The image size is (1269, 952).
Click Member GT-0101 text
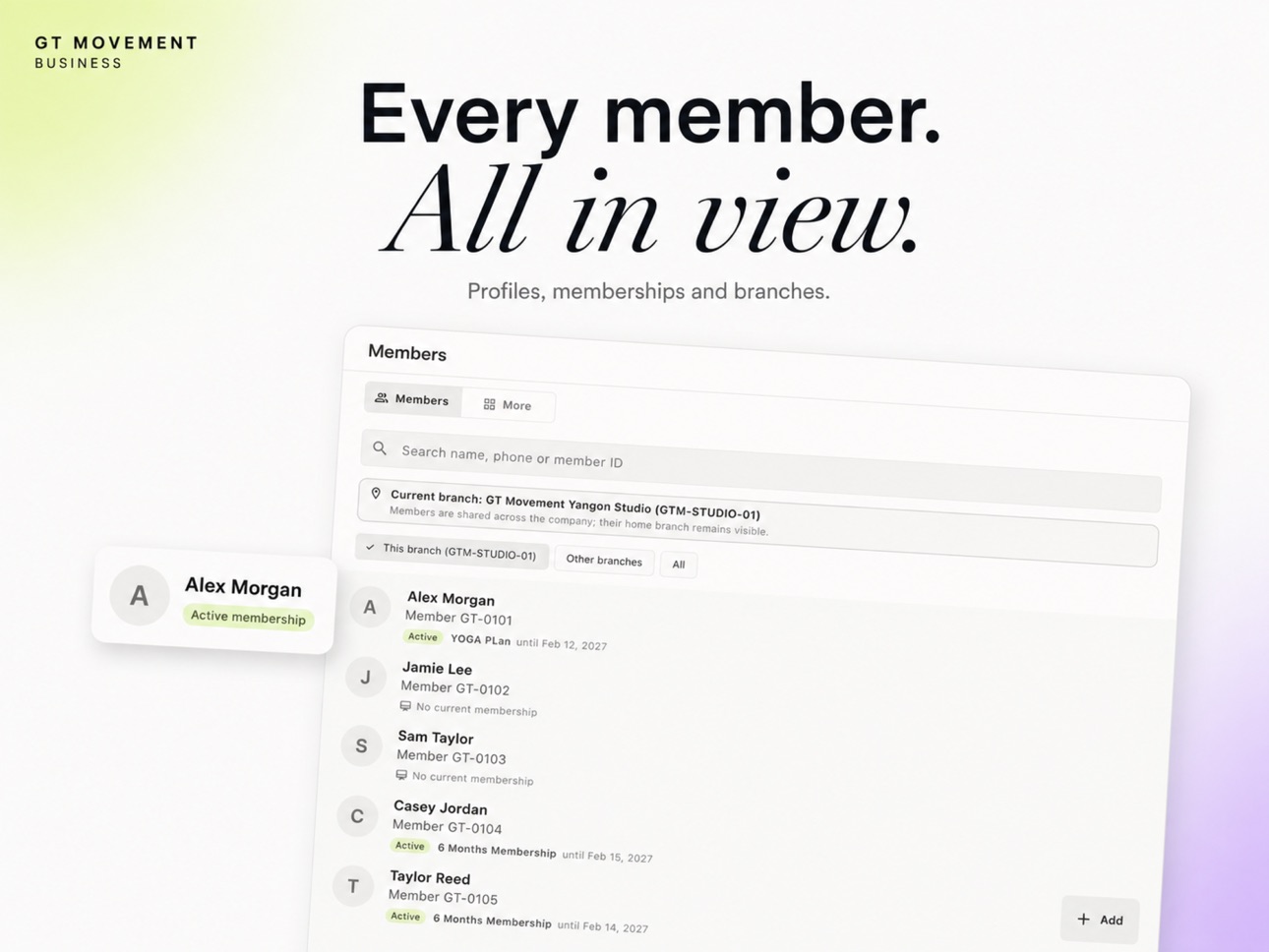tap(458, 618)
